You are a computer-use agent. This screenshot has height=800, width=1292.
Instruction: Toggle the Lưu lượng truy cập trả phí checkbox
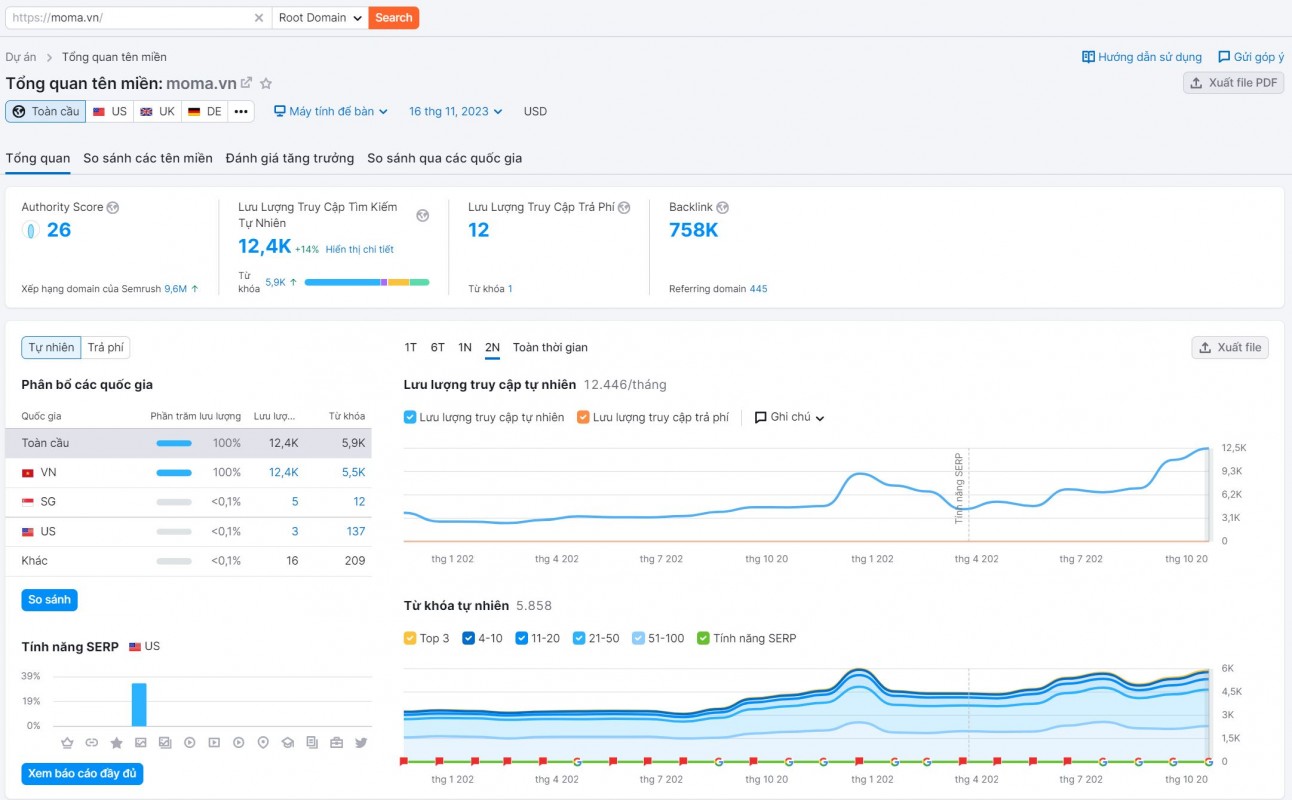tap(583, 417)
